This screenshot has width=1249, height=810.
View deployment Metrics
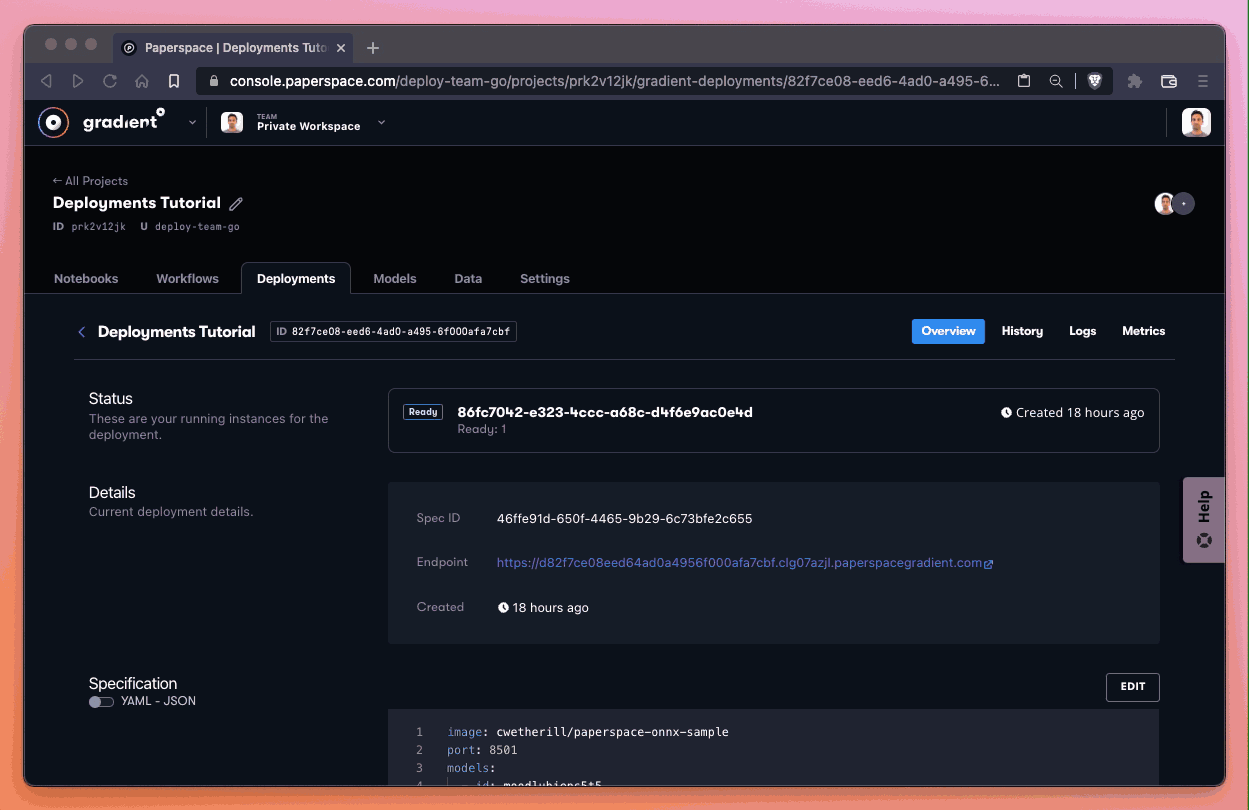1144,331
